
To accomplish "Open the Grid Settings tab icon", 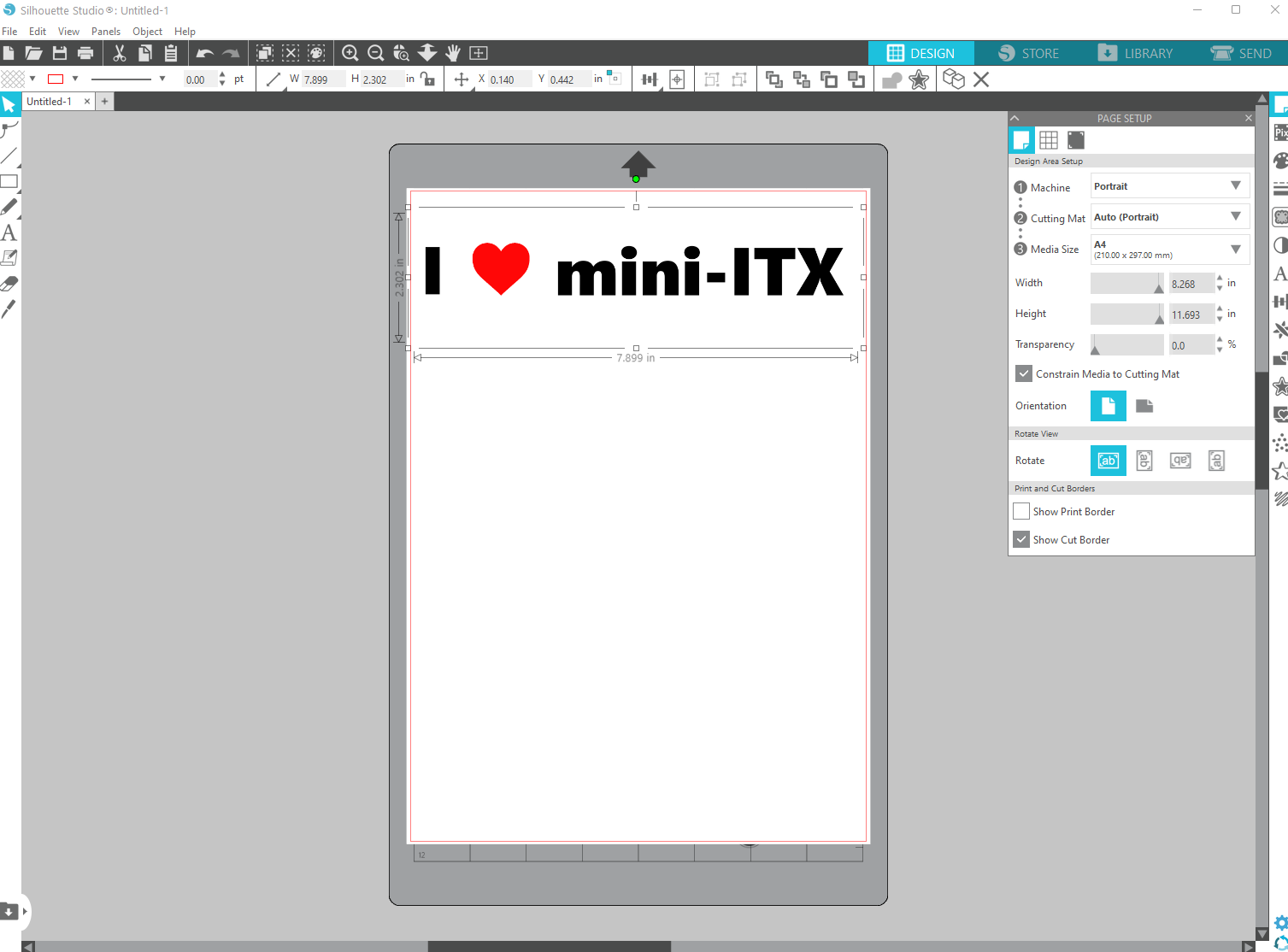I will (x=1049, y=140).
